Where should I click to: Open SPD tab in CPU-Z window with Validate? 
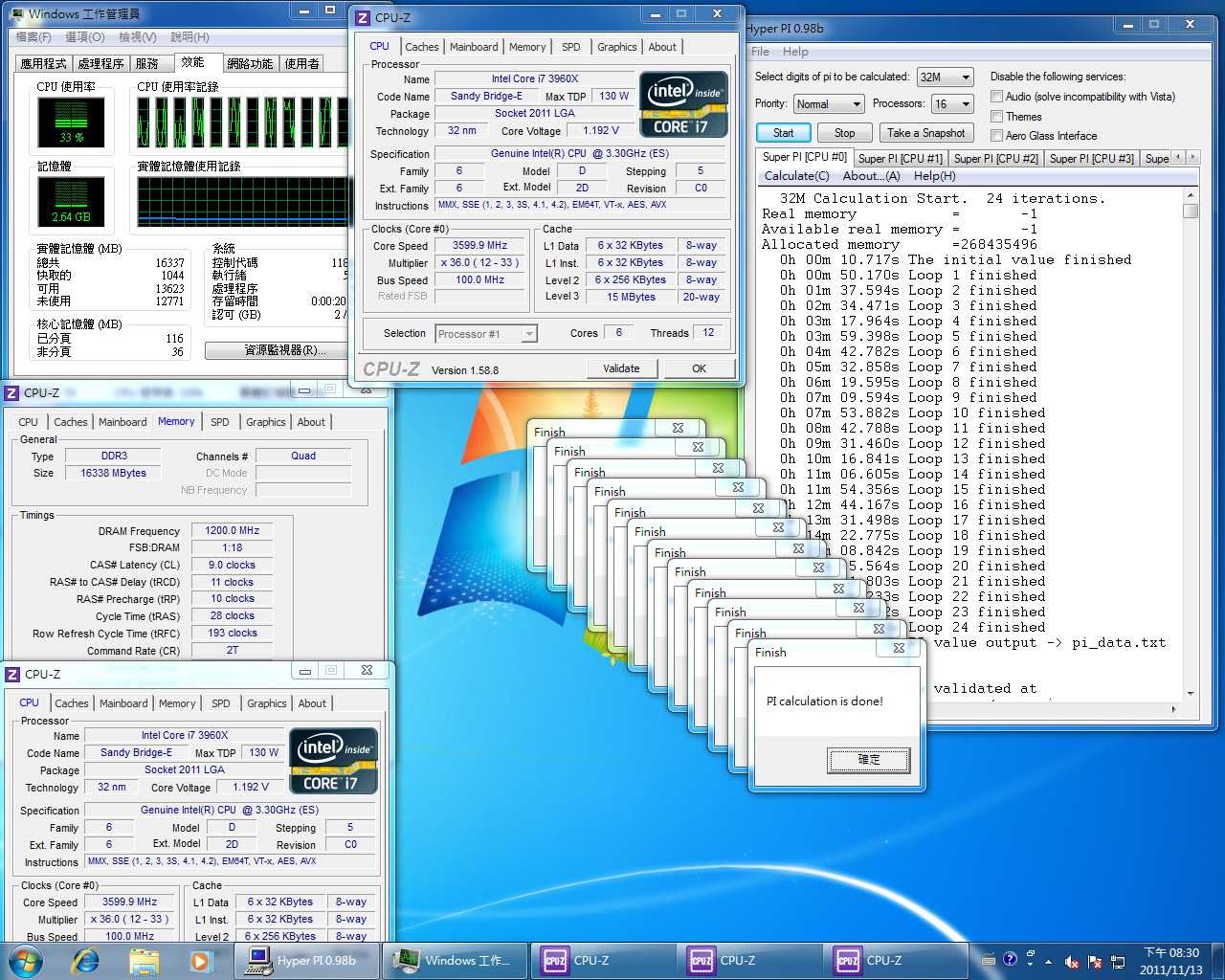click(x=571, y=47)
